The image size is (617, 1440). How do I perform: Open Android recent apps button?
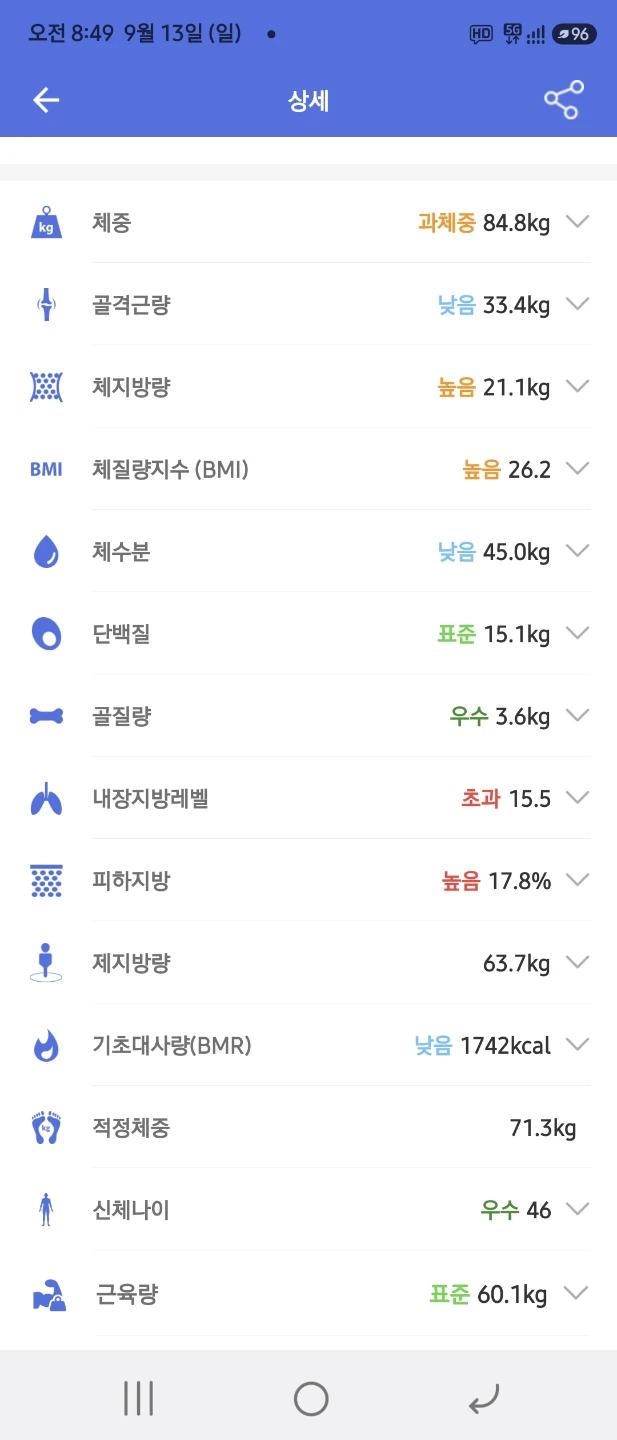click(138, 1398)
